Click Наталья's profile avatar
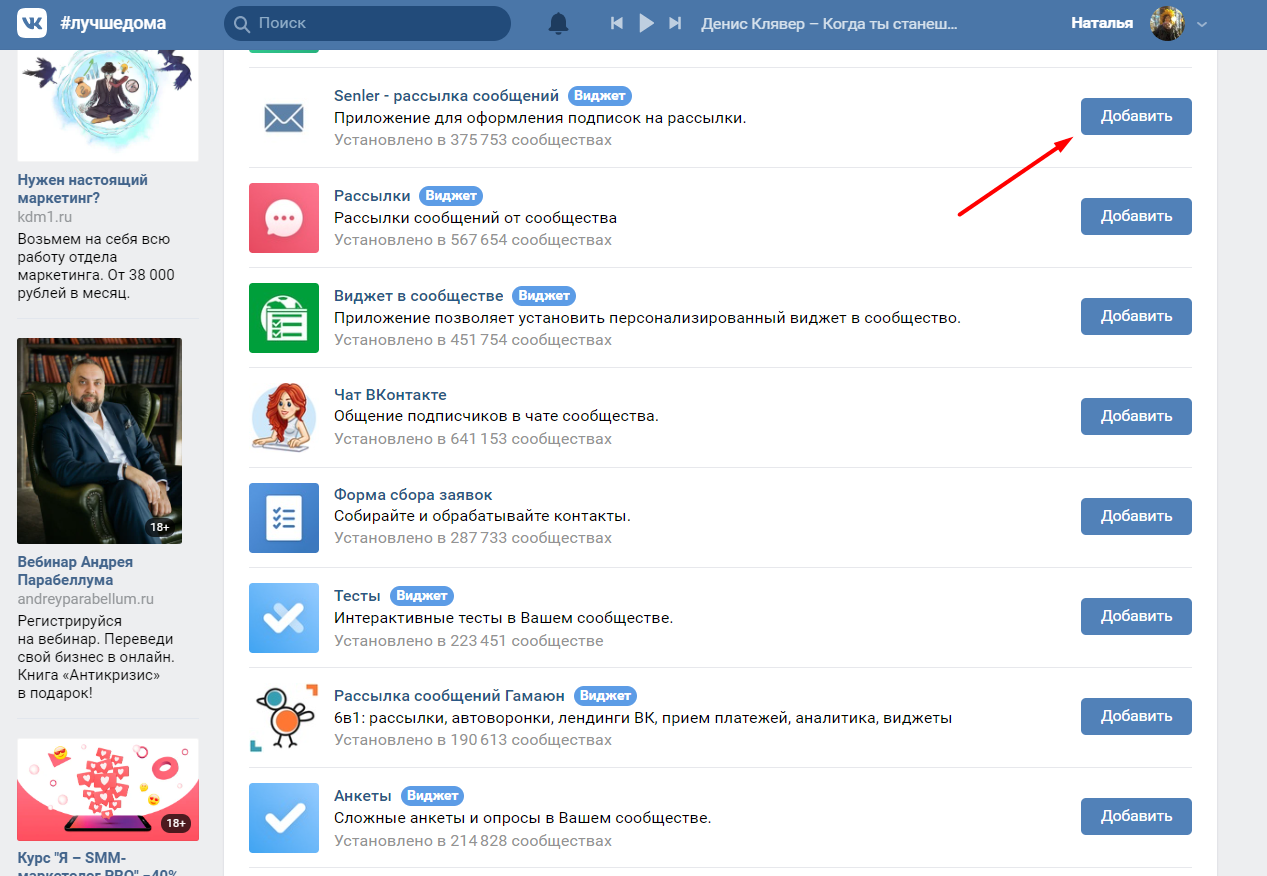The height and width of the screenshot is (876, 1267). (x=1167, y=23)
